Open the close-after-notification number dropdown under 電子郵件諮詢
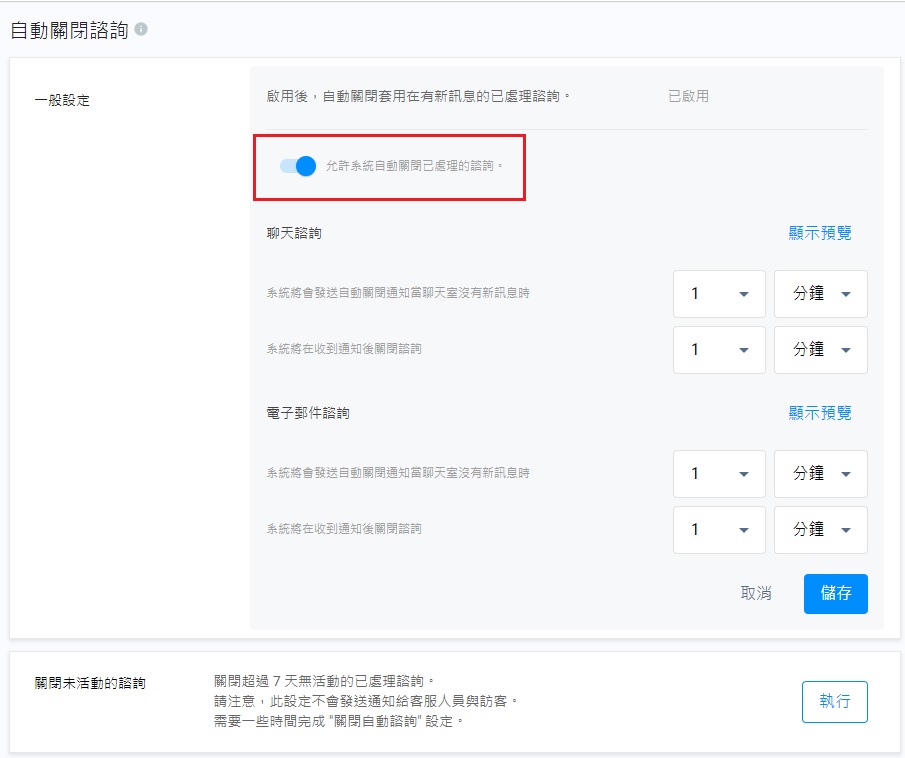 (718, 530)
